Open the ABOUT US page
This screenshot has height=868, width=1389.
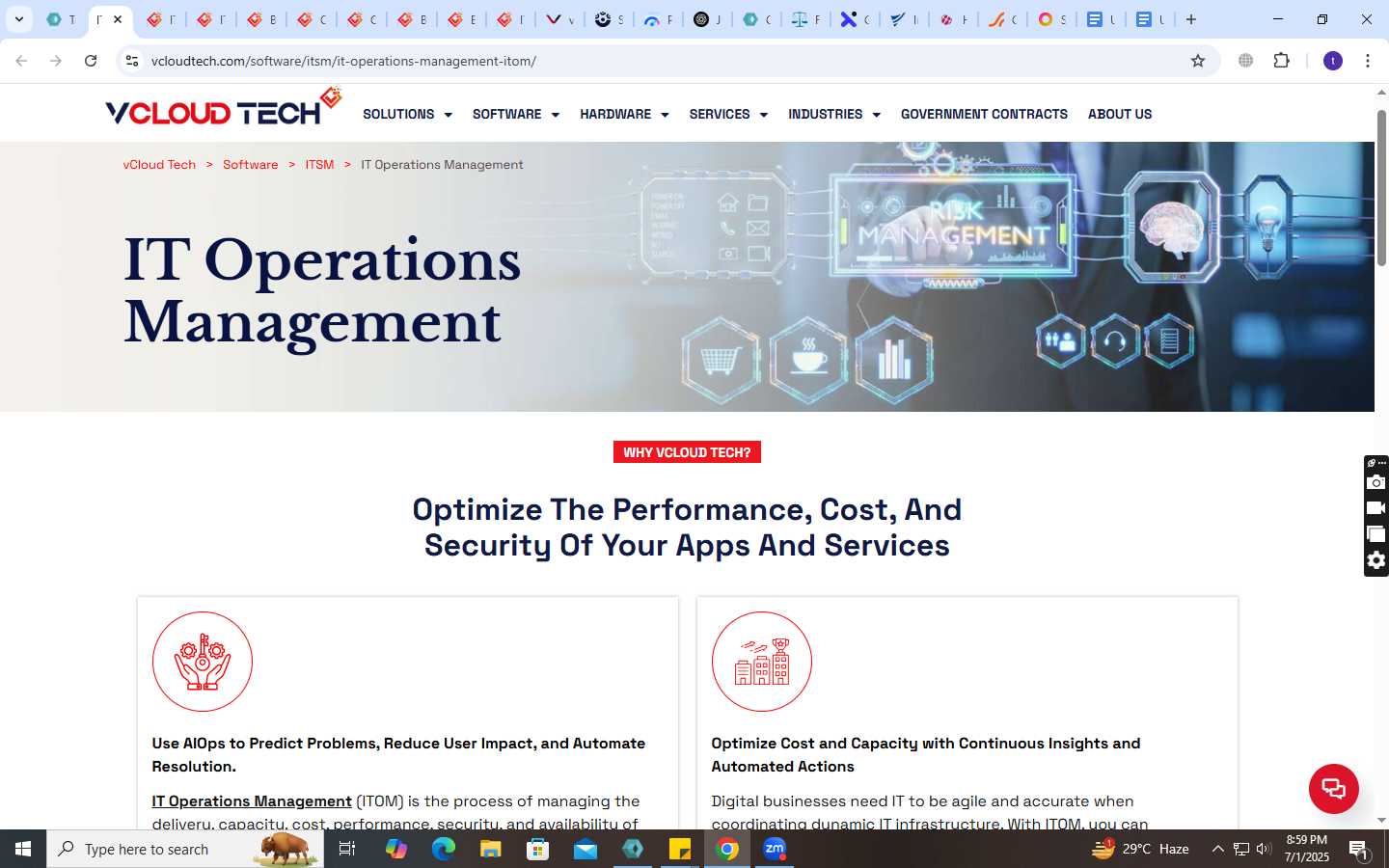1120,114
